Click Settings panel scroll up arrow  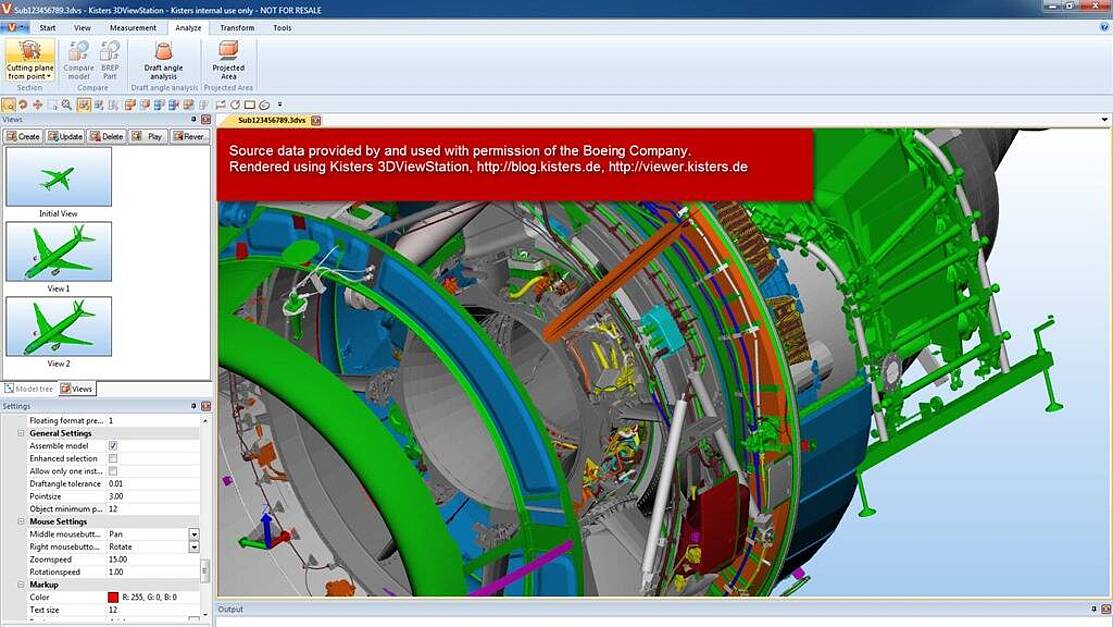point(205,420)
